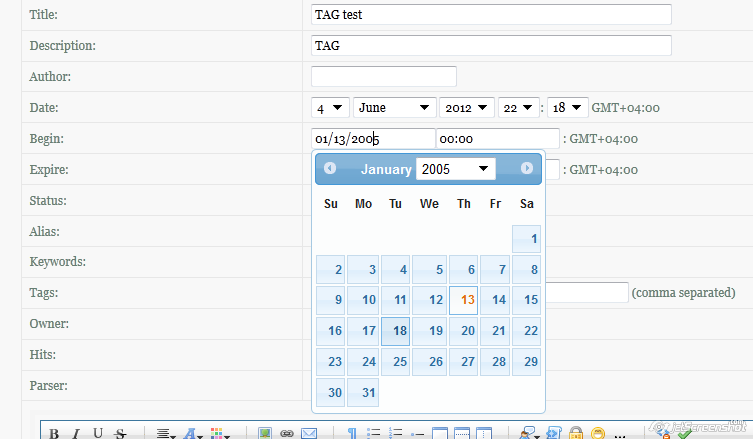Image resolution: width=753 pixels, height=439 pixels.
Task: Select January 2 in the calendar
Action: tap(330, 269)
